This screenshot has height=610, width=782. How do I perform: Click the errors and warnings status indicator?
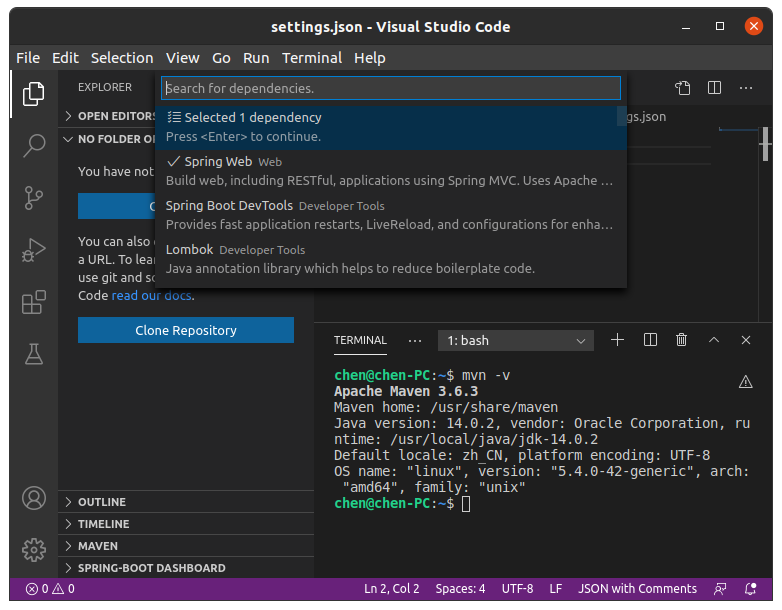pos(50,589)
